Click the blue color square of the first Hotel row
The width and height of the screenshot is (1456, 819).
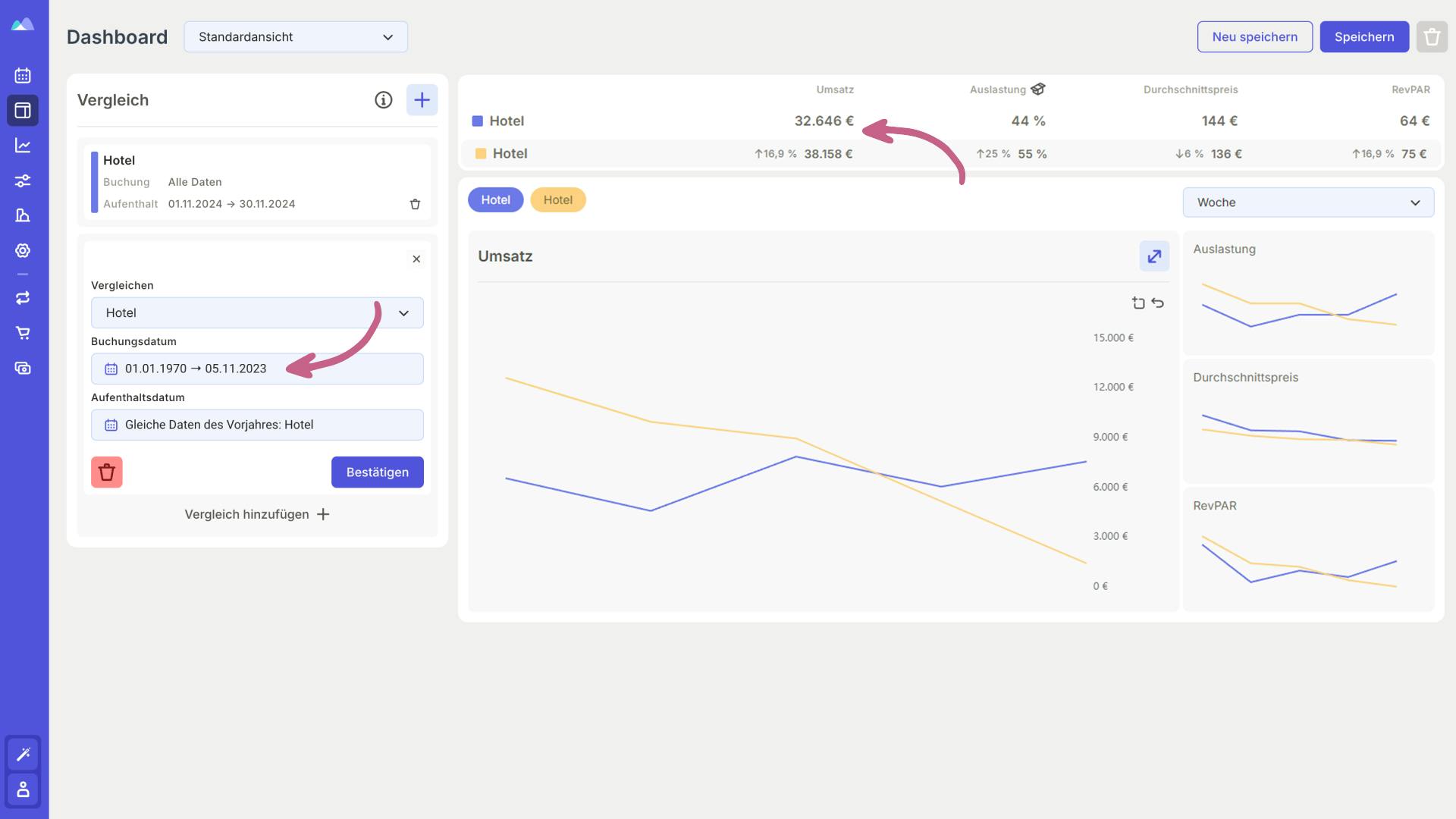click(x=478, y=121)
